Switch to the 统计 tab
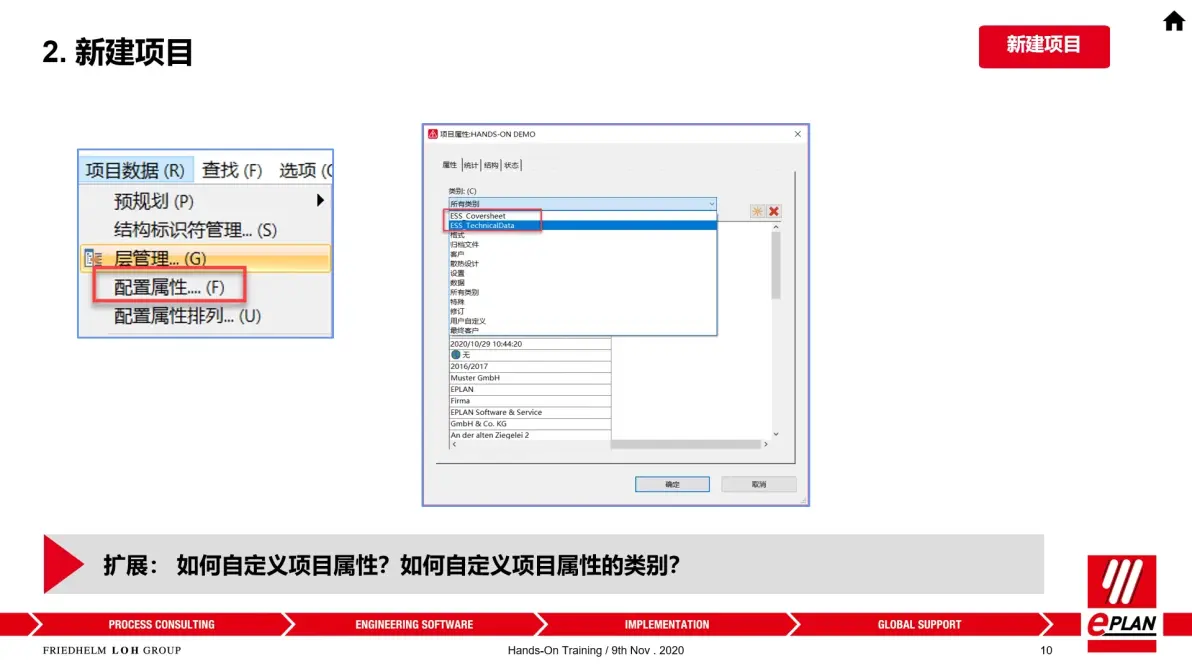The image size is (1192, 671). pos(471,165)
